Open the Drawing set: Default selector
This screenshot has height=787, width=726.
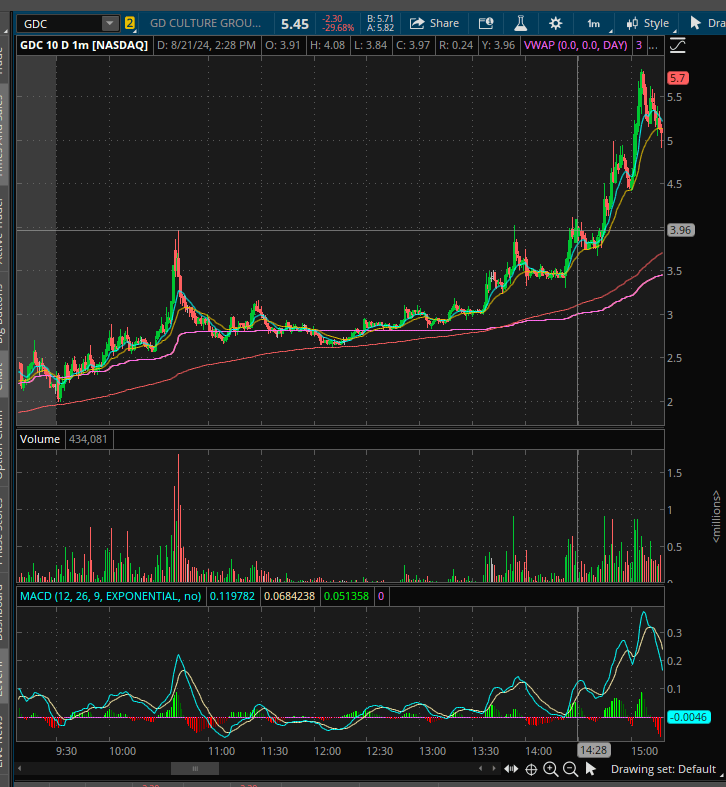click(664, 769)
